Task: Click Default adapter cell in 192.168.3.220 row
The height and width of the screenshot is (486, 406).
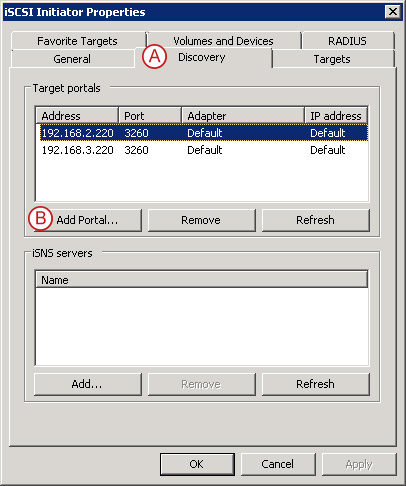Action: point(205,150)
